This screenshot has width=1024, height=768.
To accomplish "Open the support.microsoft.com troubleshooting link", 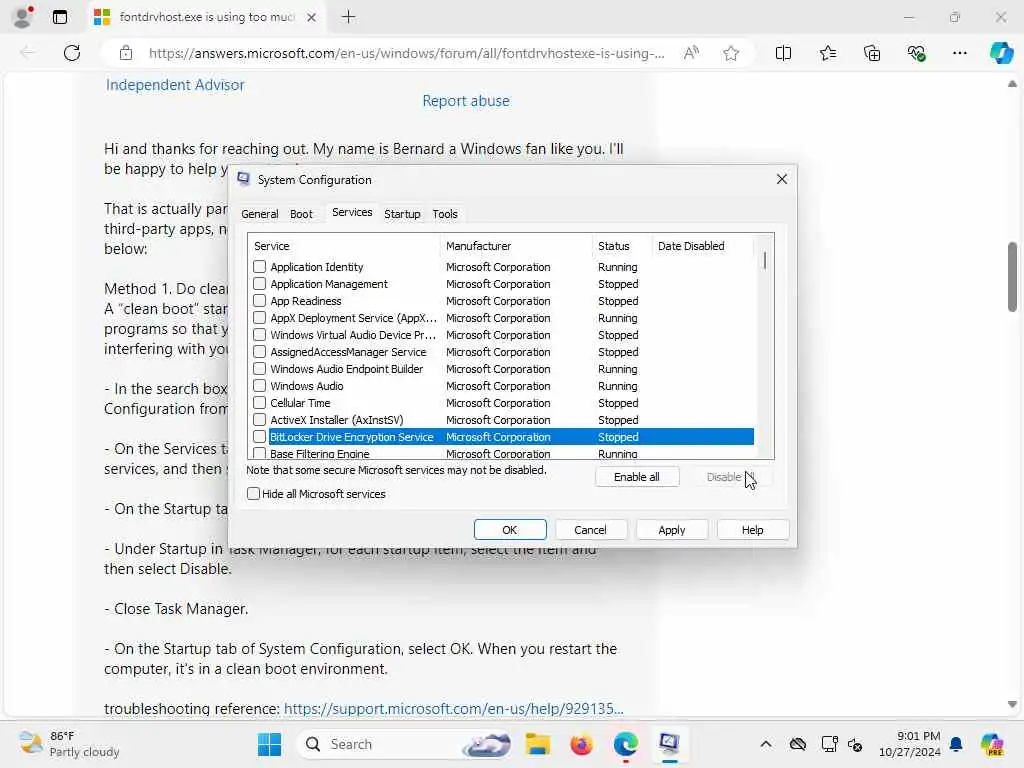I will tap(453, 709).
